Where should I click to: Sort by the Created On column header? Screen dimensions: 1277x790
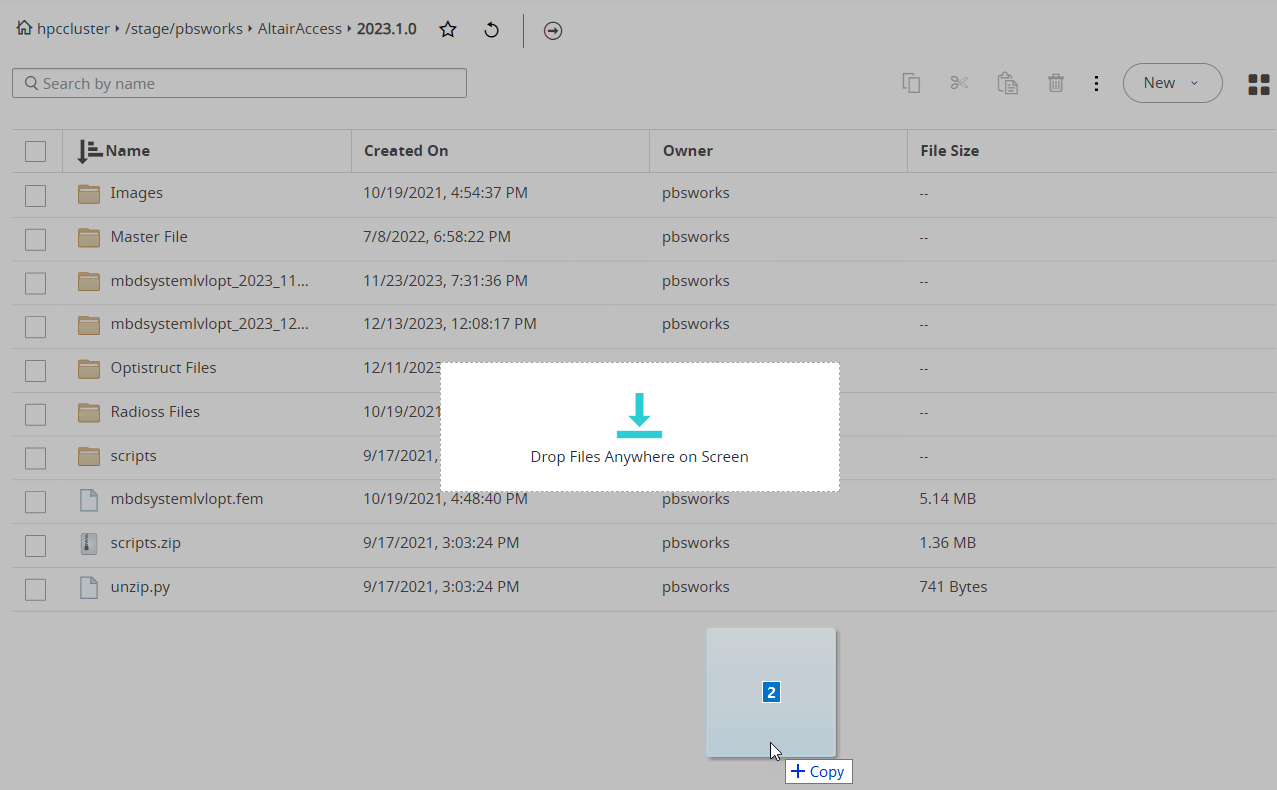(406, 151)
